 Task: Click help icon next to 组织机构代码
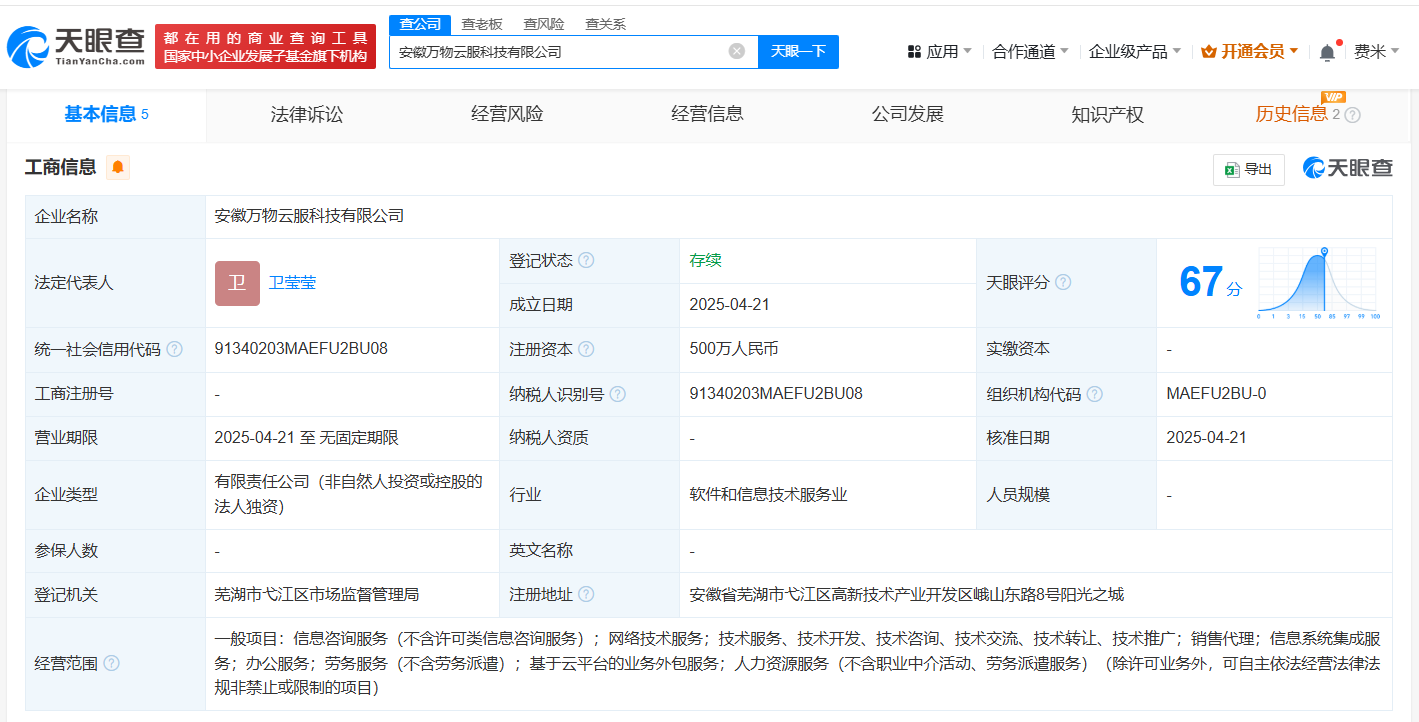point(1095,394)
